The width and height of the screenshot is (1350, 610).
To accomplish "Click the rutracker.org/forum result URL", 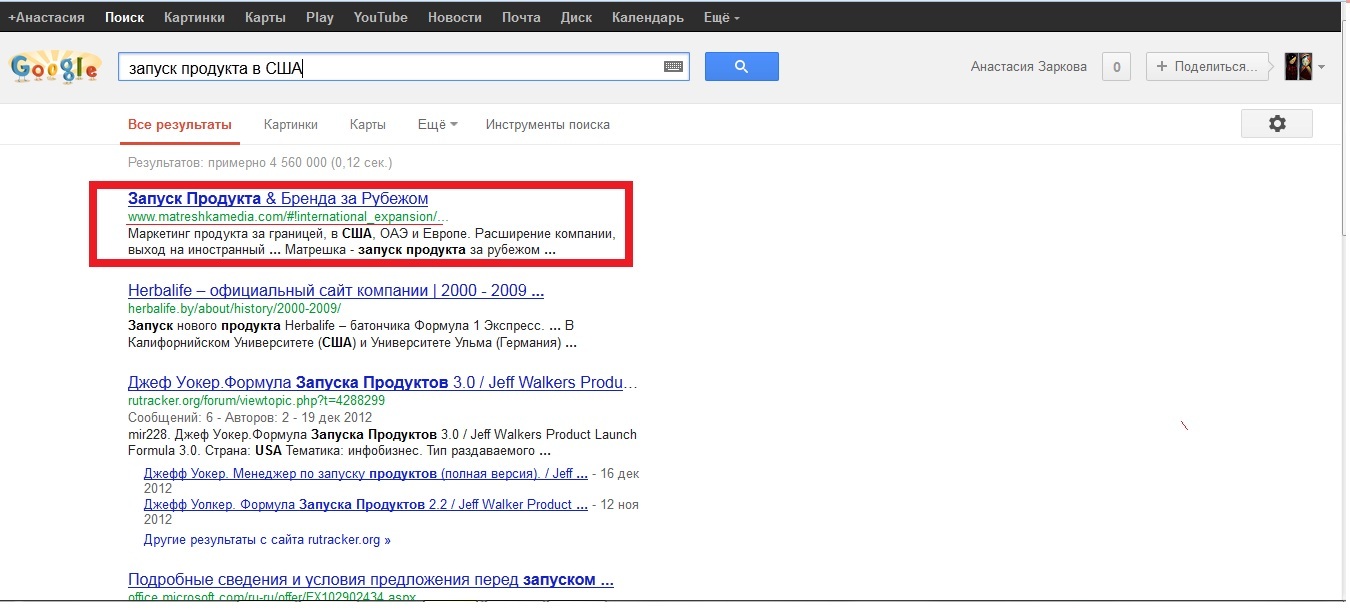I will click(256, 400).
